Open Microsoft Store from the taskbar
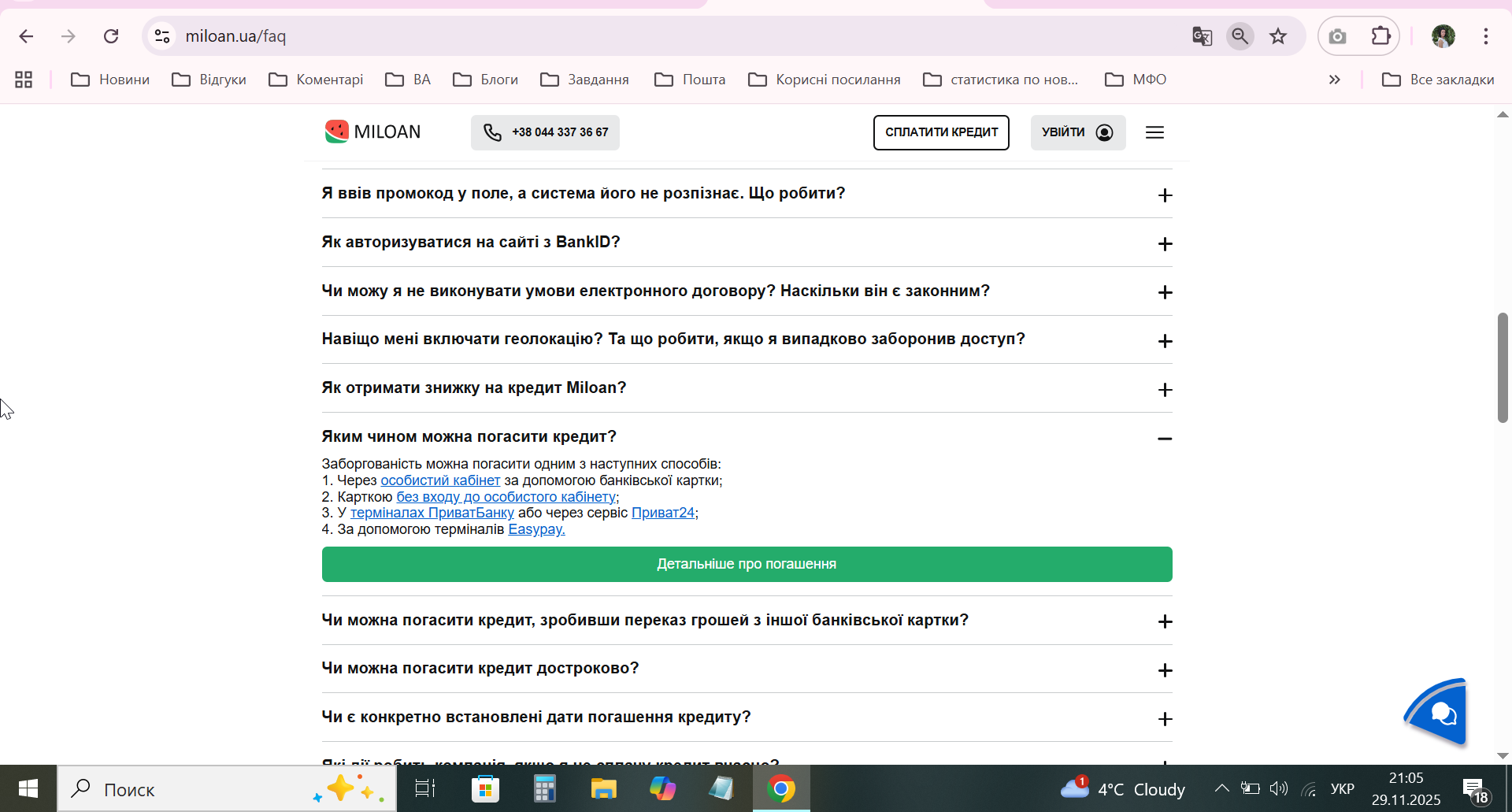1512x812 pixels. coord(485,788)
